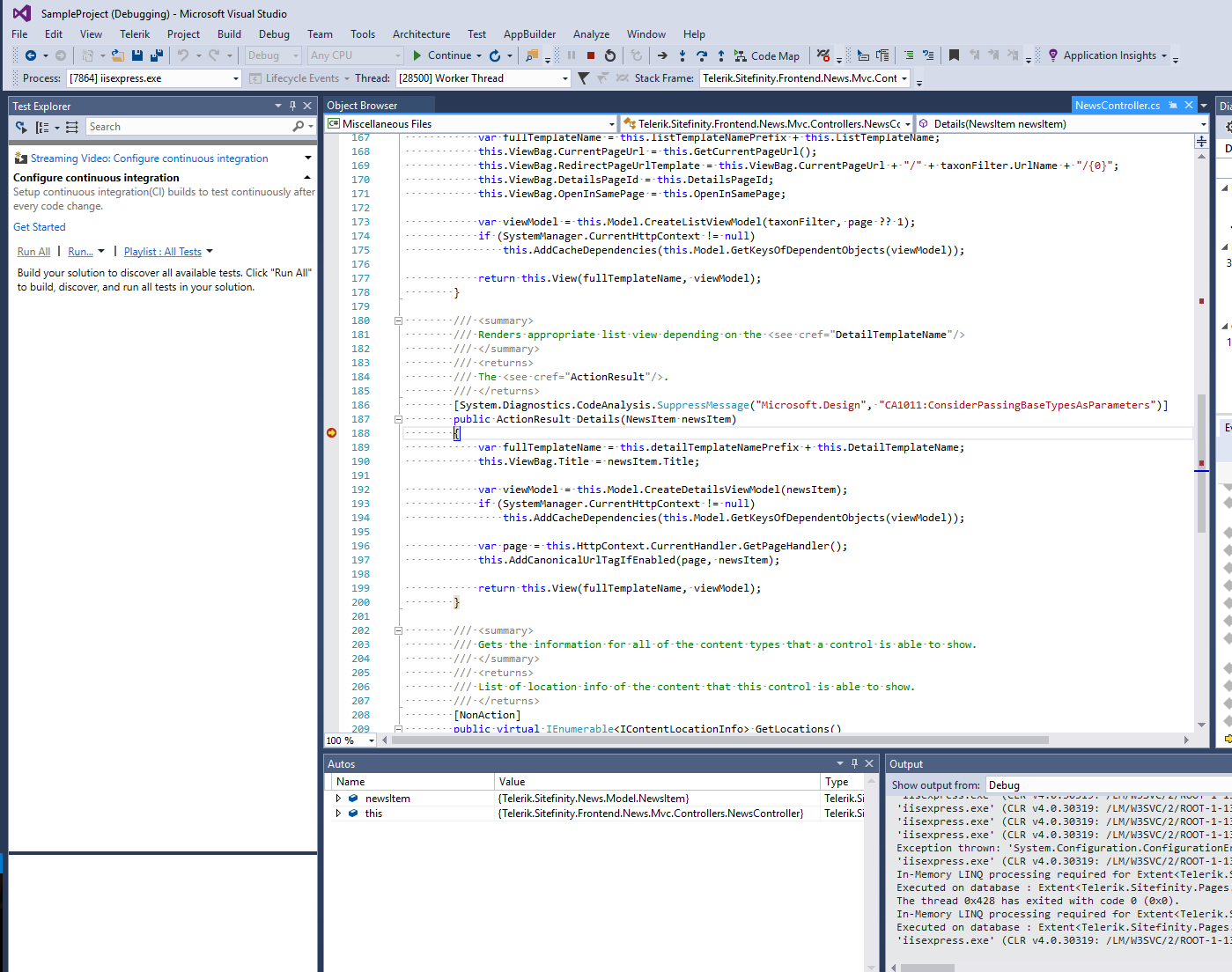Click the Find in Files icon
This screenshot has width=1232, height=972.
click(x=532, y=55)
